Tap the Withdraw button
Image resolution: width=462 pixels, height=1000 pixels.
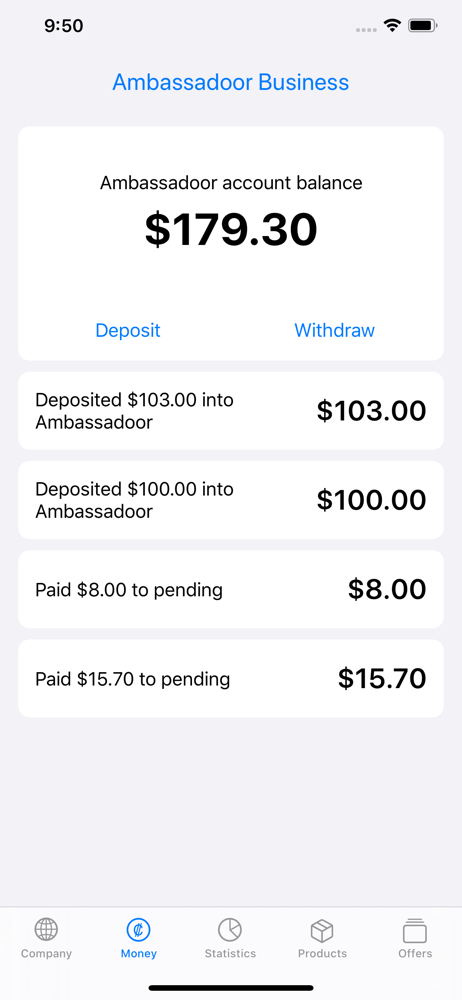[x=334, y=330]
